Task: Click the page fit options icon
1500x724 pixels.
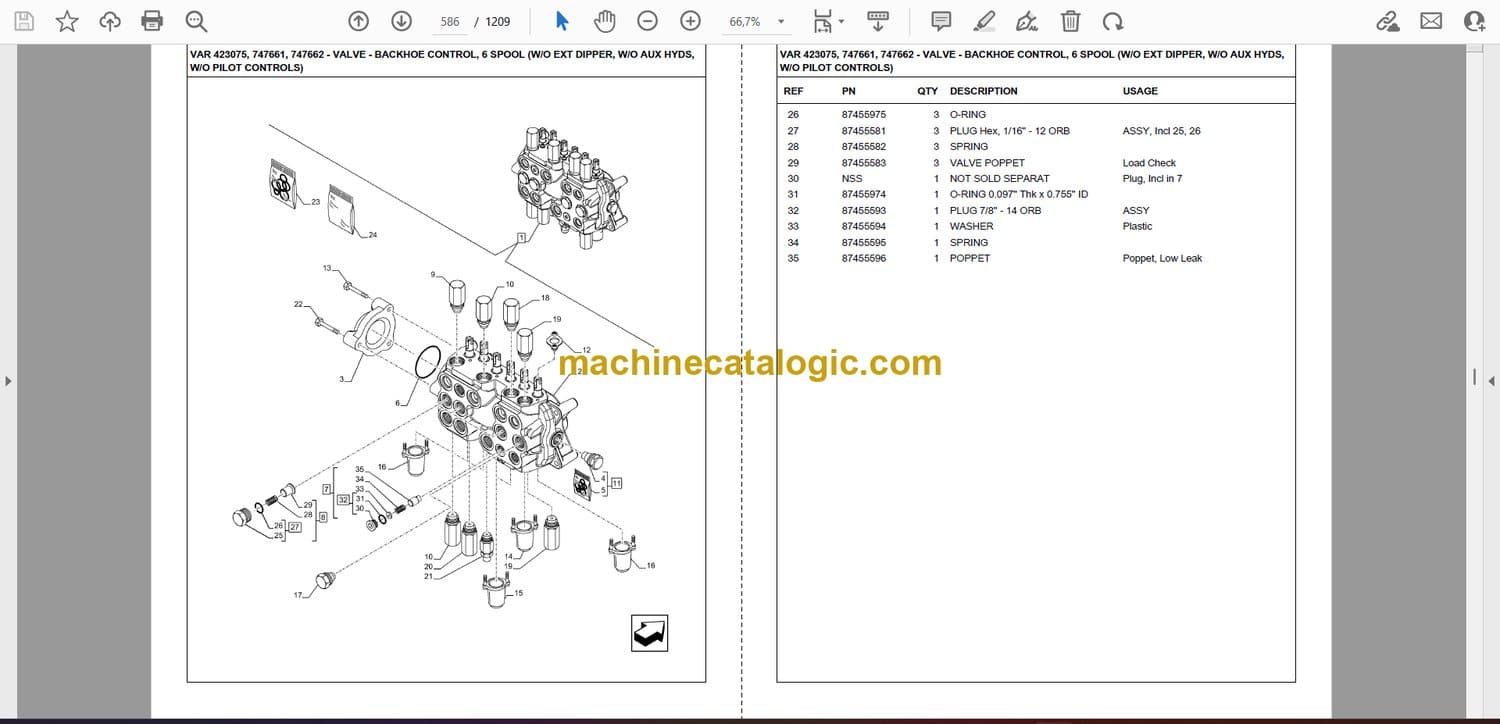Action: [x=822, y=21]
